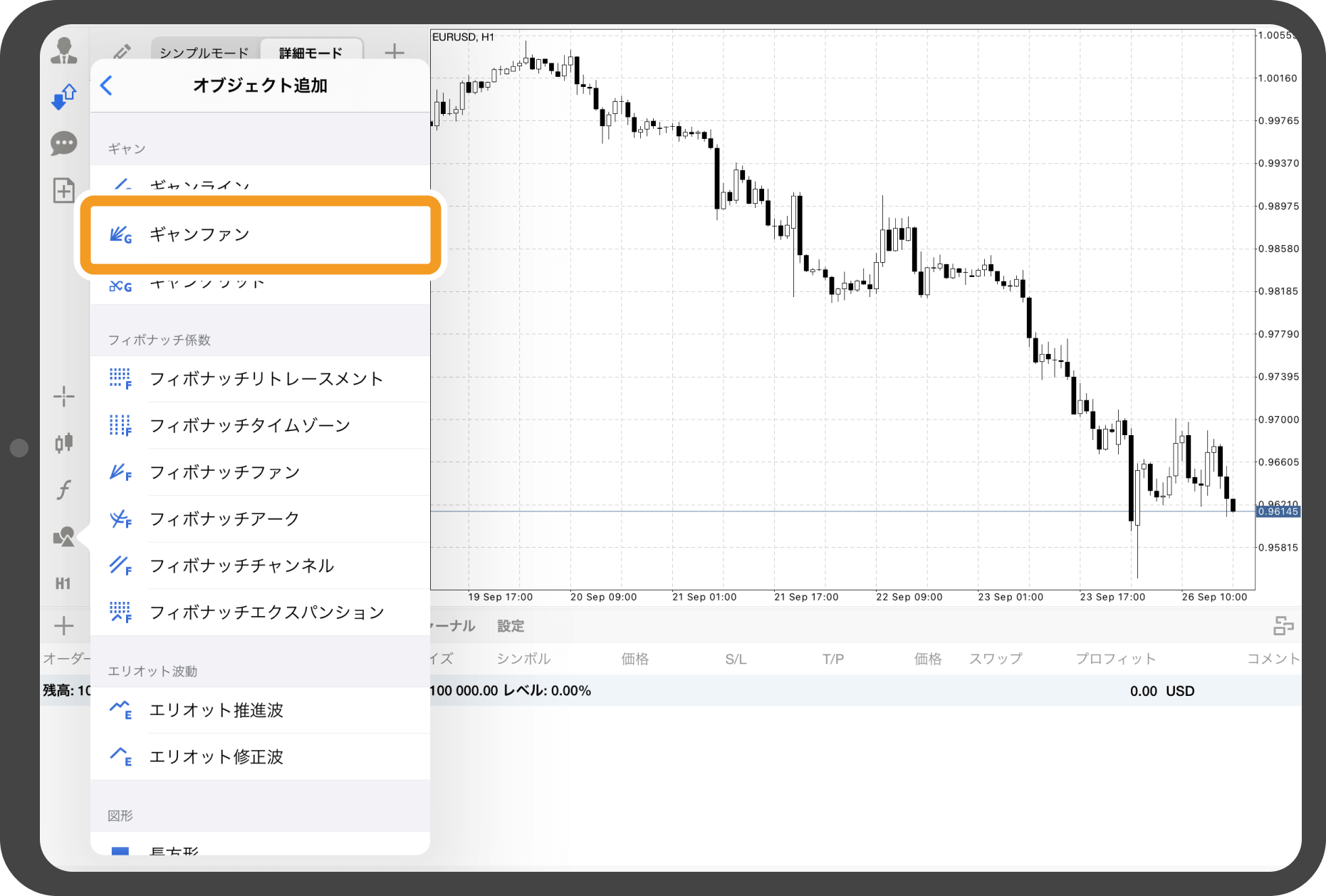Click the 0.00 USD profit value

click(x=1162, y=691)
